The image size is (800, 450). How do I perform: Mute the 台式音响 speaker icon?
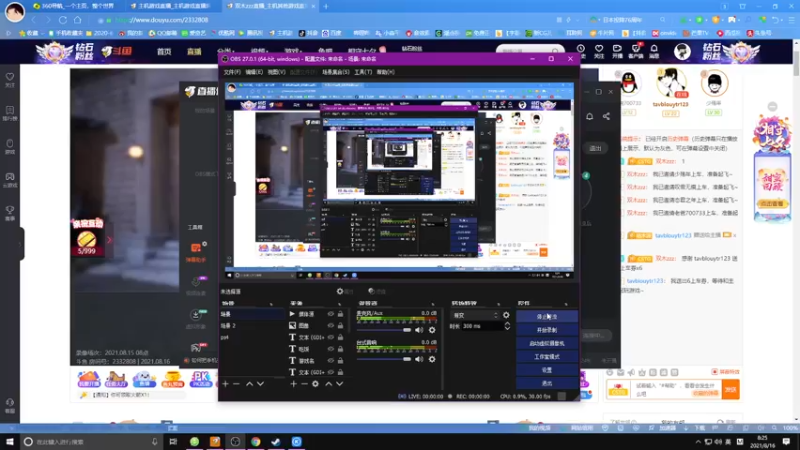point(419,359)
